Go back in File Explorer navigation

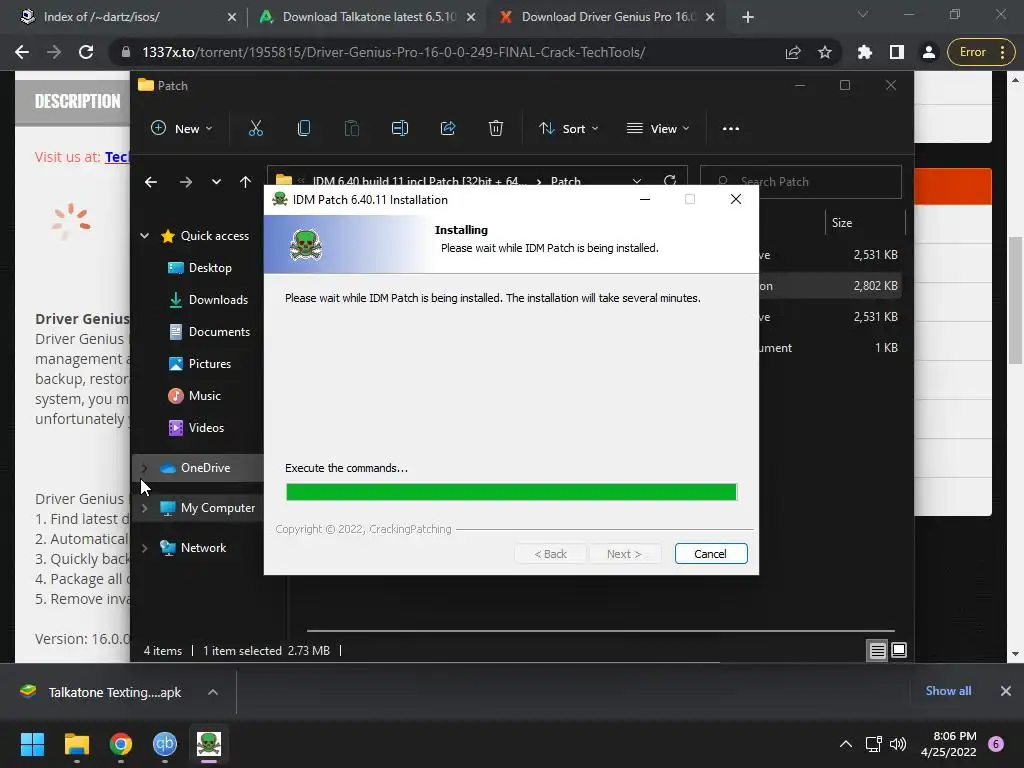point(151,182)
